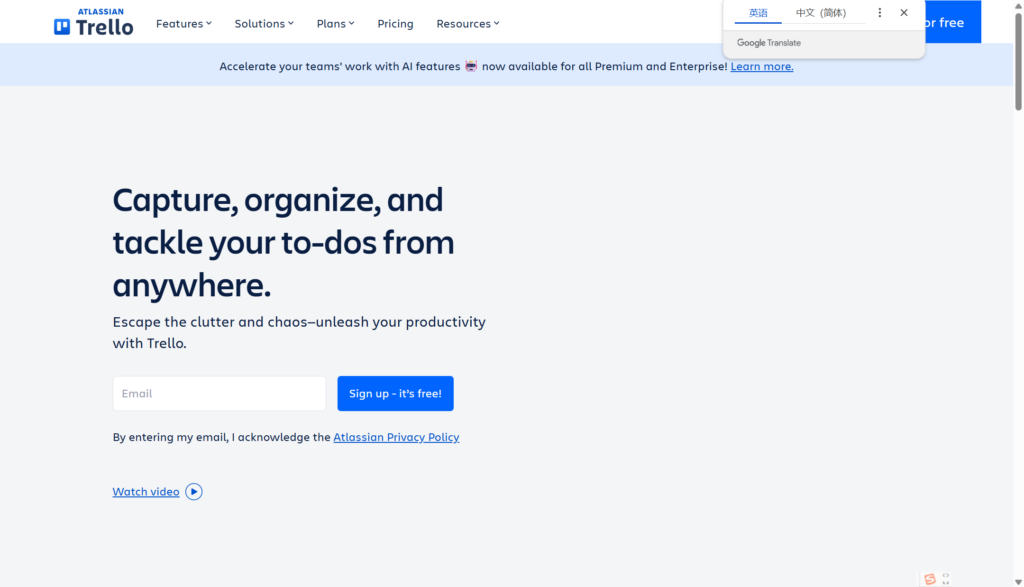Select the 英语 tab in Translate popup
Image resolution: width=1024 pixels, height=587 pixels.
pyautogui.click(x=758, y=13)
